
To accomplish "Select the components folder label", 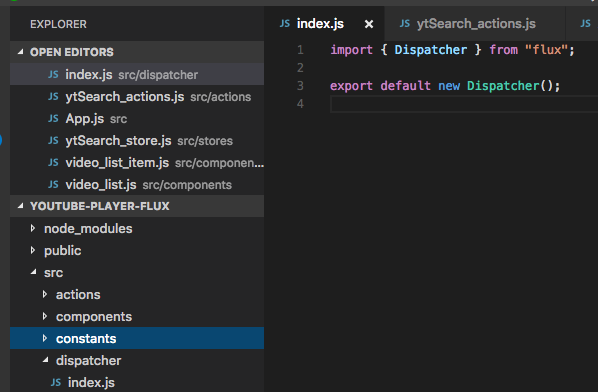I will coord(94,316).
